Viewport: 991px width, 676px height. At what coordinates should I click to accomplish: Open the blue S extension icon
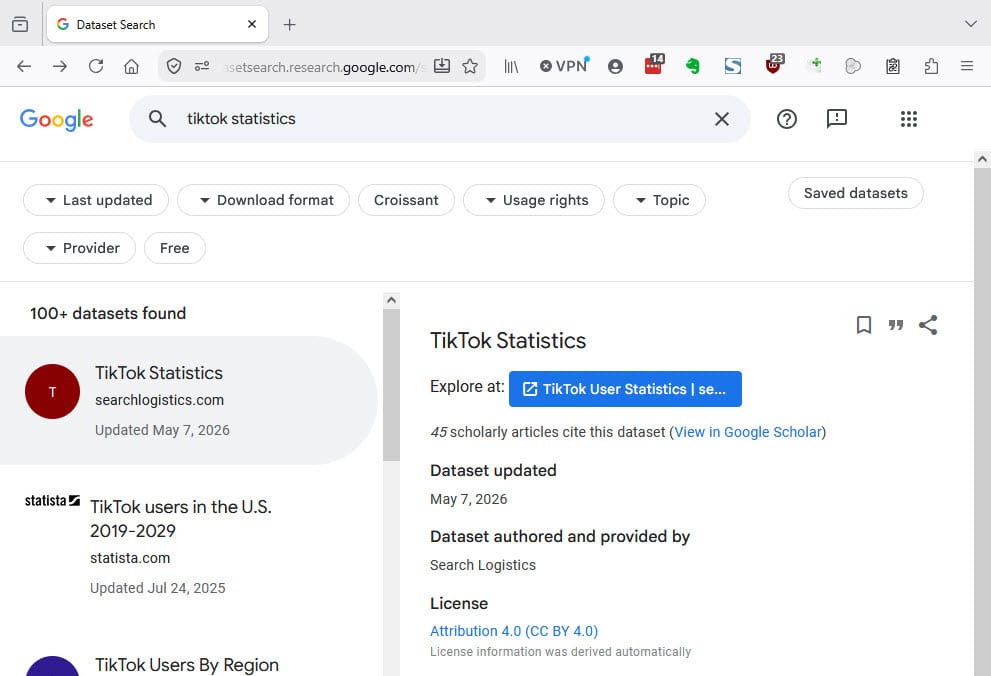733,66
